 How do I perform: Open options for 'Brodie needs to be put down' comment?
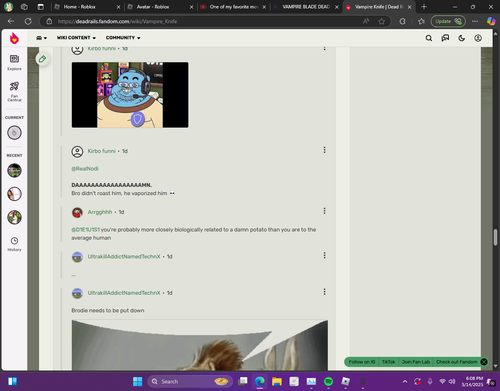click(324, 292)
